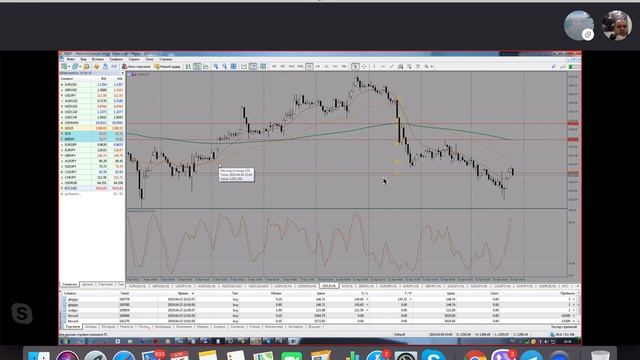The width and height of the screenshot is (640, 360).
Task: Toggle the Market Watch panel icon
Action: click(86, 66)
